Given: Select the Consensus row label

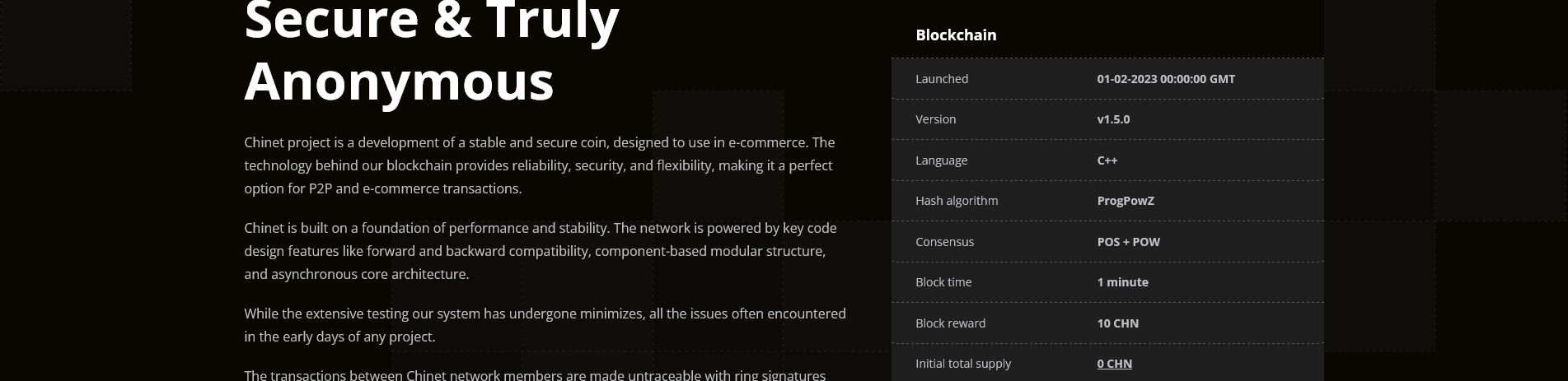Looking at the screenshot, I should point(945,242).
